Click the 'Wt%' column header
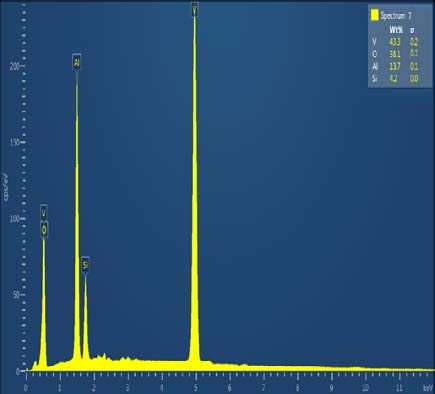 coord(396,30)
